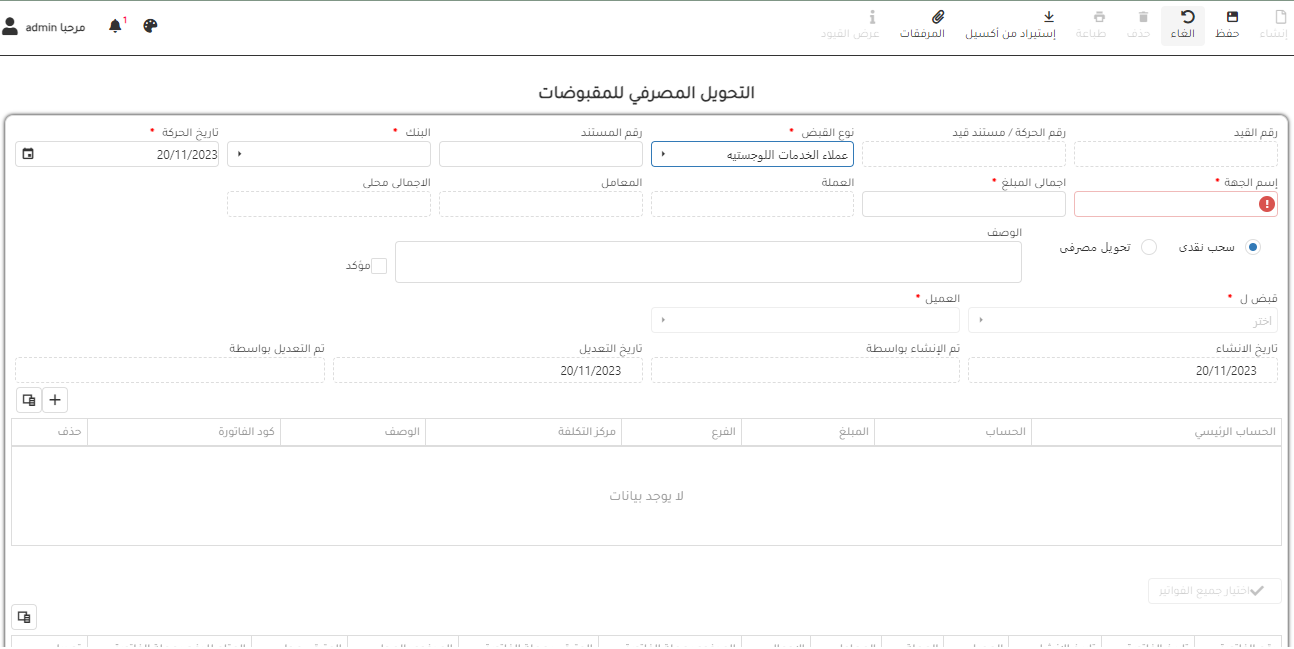Click the admin user profile icon

(10, 27)
